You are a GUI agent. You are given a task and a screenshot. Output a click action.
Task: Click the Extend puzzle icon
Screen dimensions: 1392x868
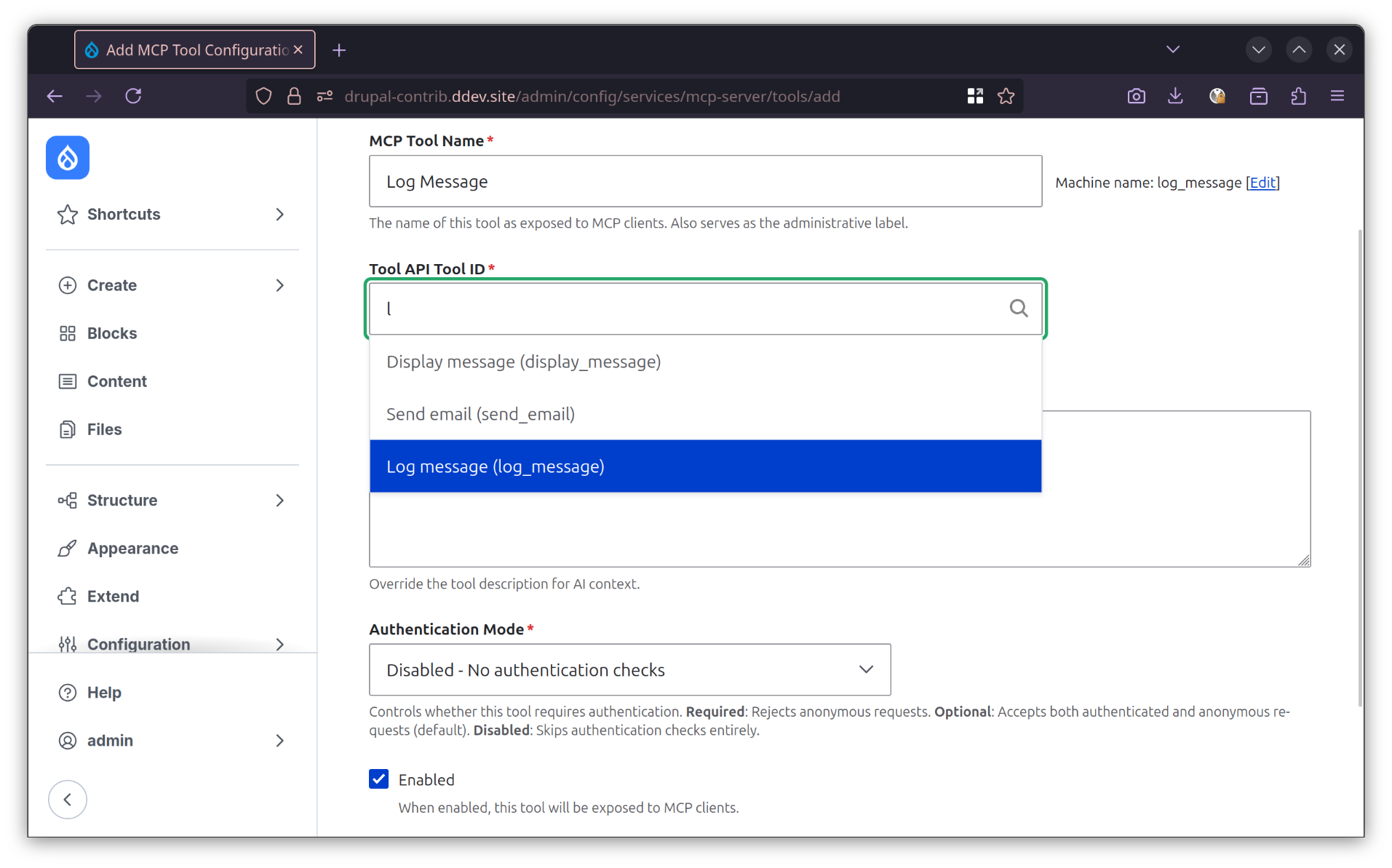coord(68,597)
